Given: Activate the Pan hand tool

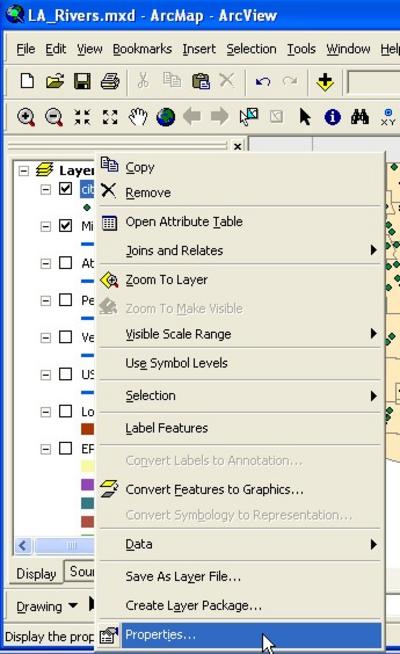Looking at the screenshot, I should pyautogui.click(x=138, y=117).
